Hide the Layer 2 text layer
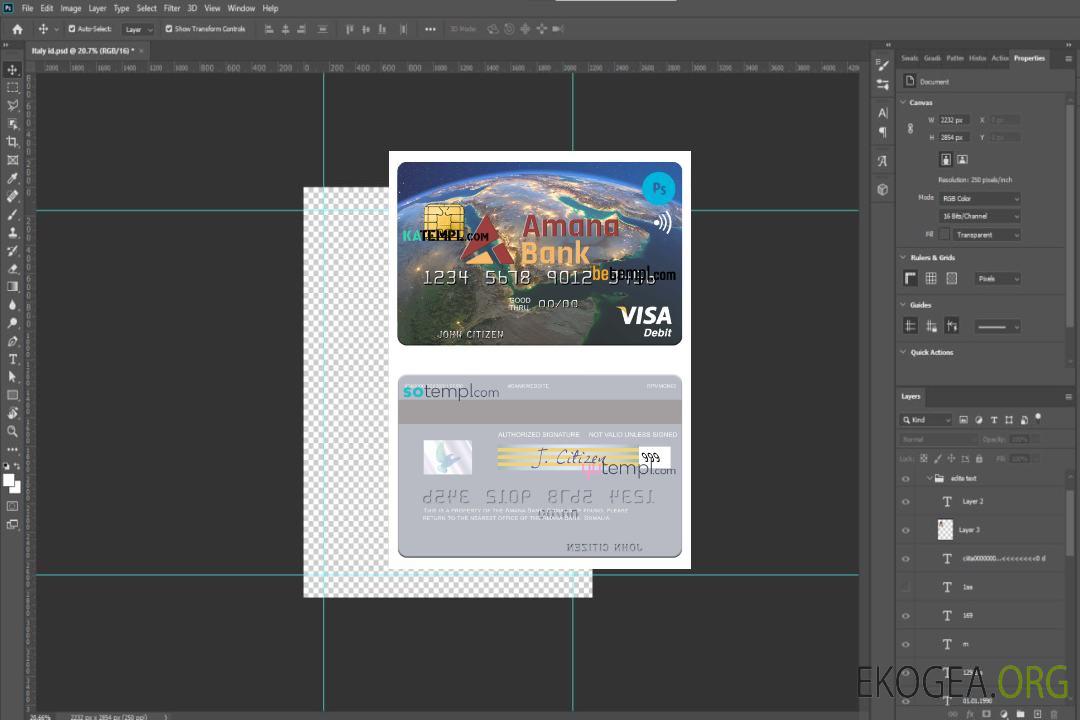 [x=906, y=502]
